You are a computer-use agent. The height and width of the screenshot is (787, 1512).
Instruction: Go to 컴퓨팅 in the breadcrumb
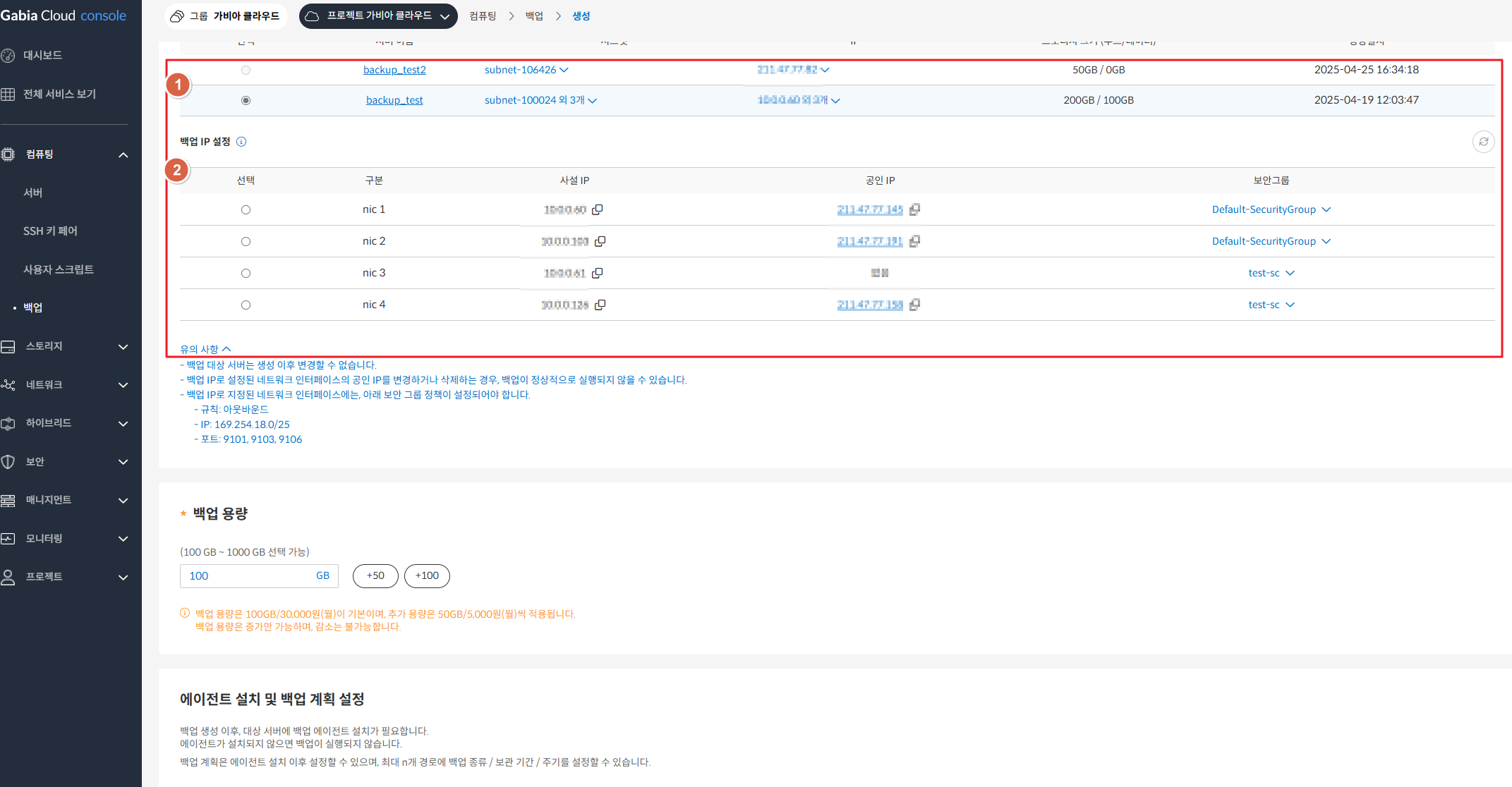point(483,16)
